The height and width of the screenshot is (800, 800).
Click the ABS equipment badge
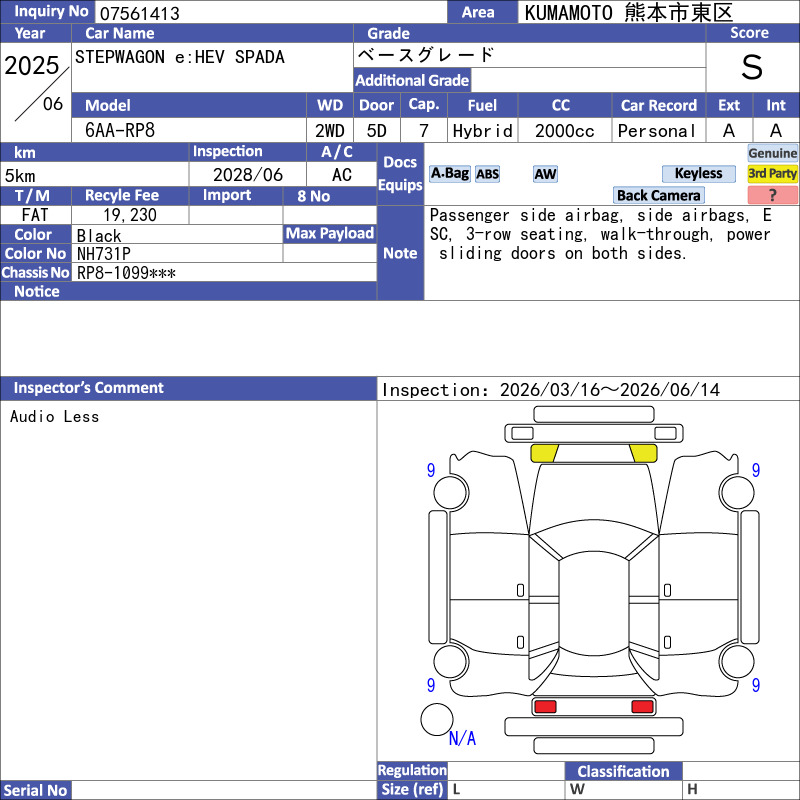pos(487,174)
